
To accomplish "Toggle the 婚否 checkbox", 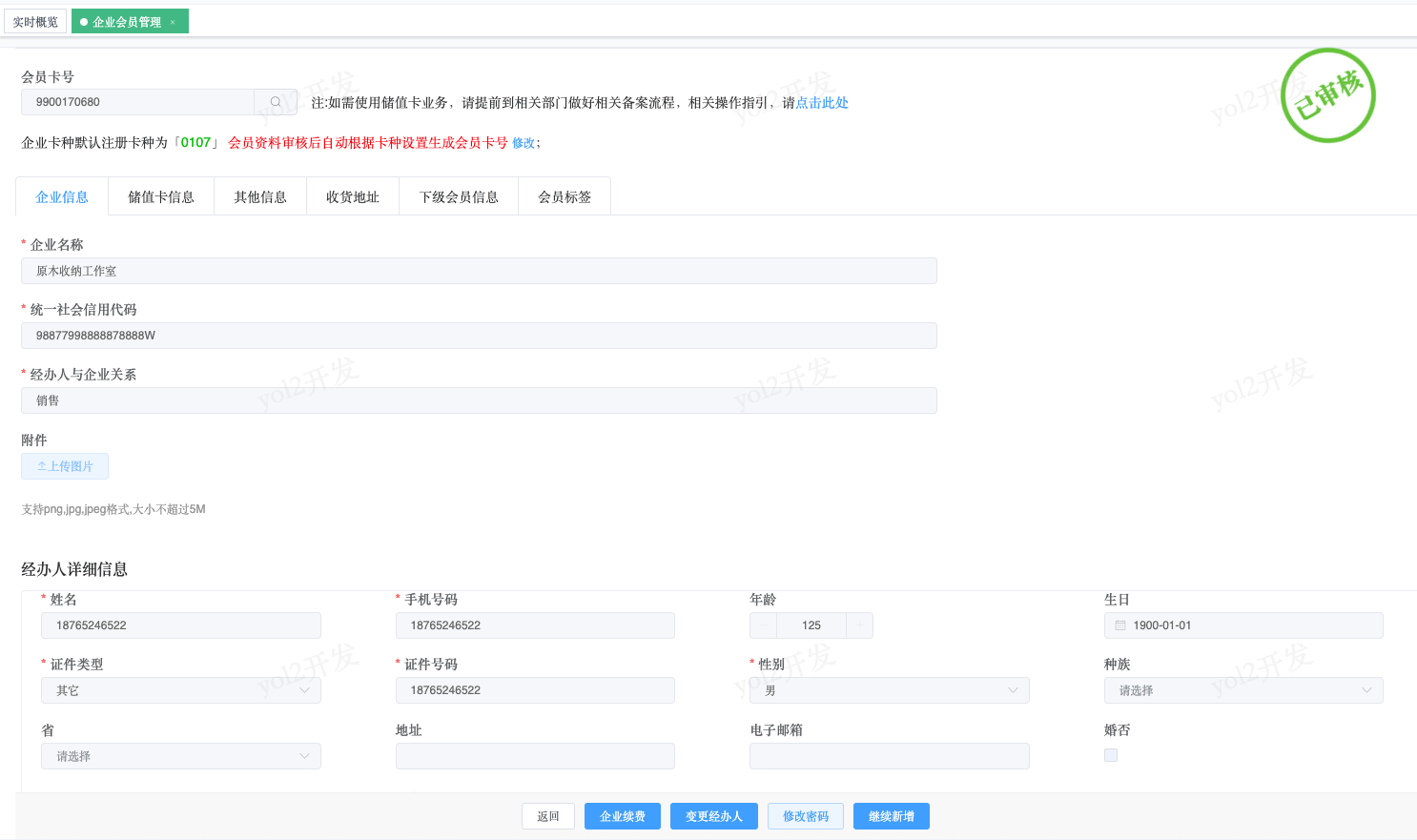I will [x=1111, y=755].
